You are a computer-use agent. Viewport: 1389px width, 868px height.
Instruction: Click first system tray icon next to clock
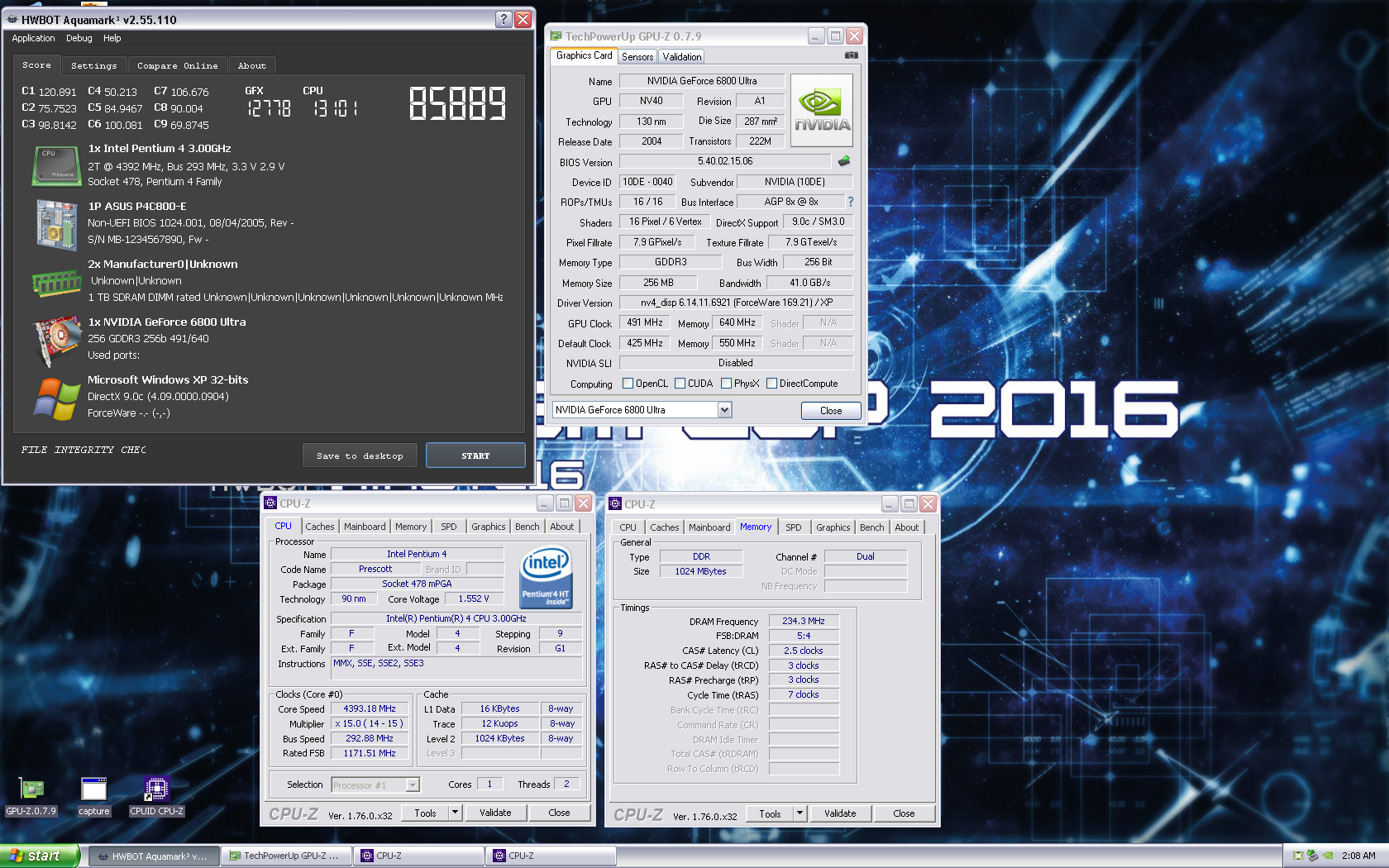tap(1298, 856)
